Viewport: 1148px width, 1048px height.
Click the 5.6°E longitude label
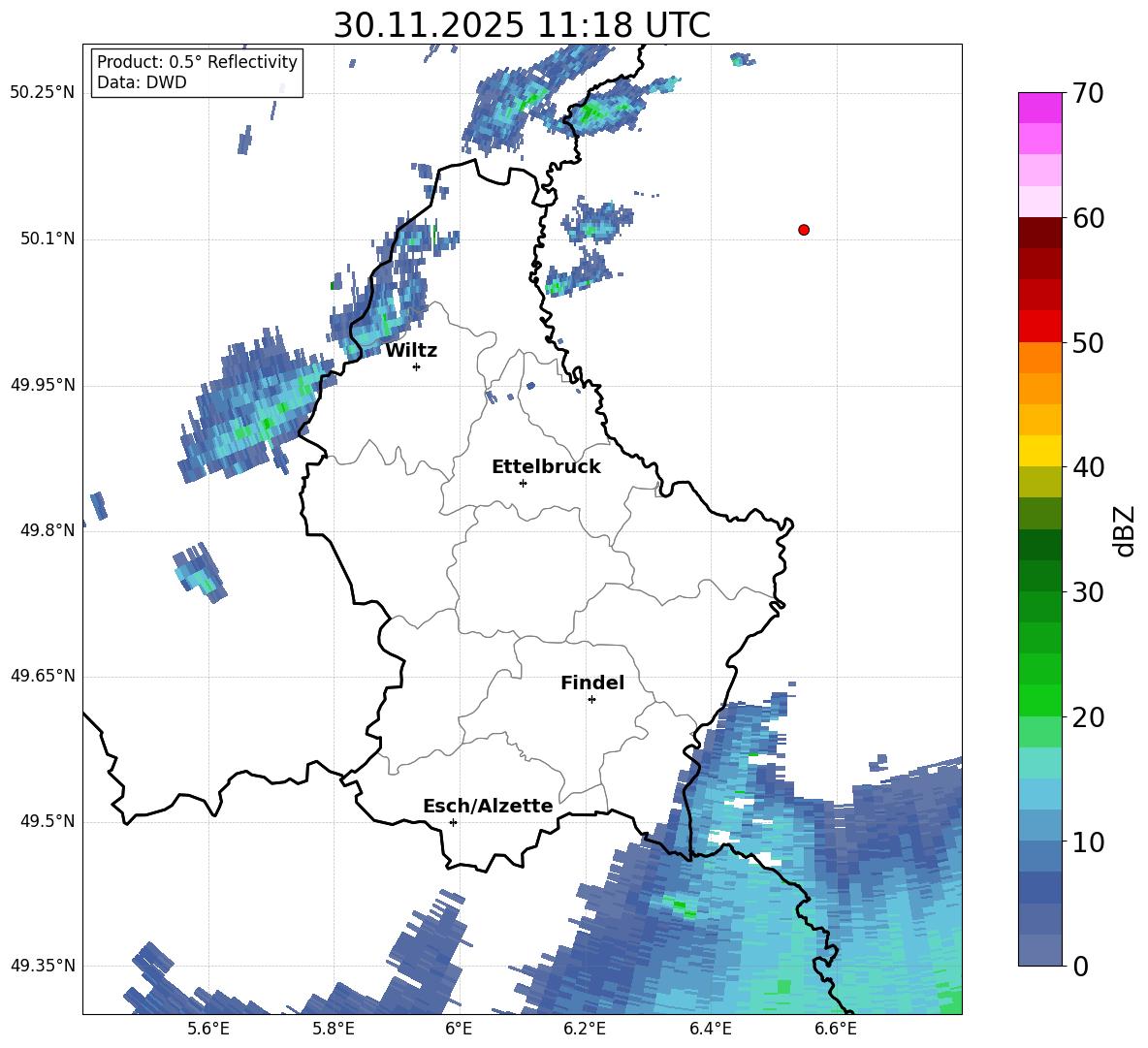208,1029
